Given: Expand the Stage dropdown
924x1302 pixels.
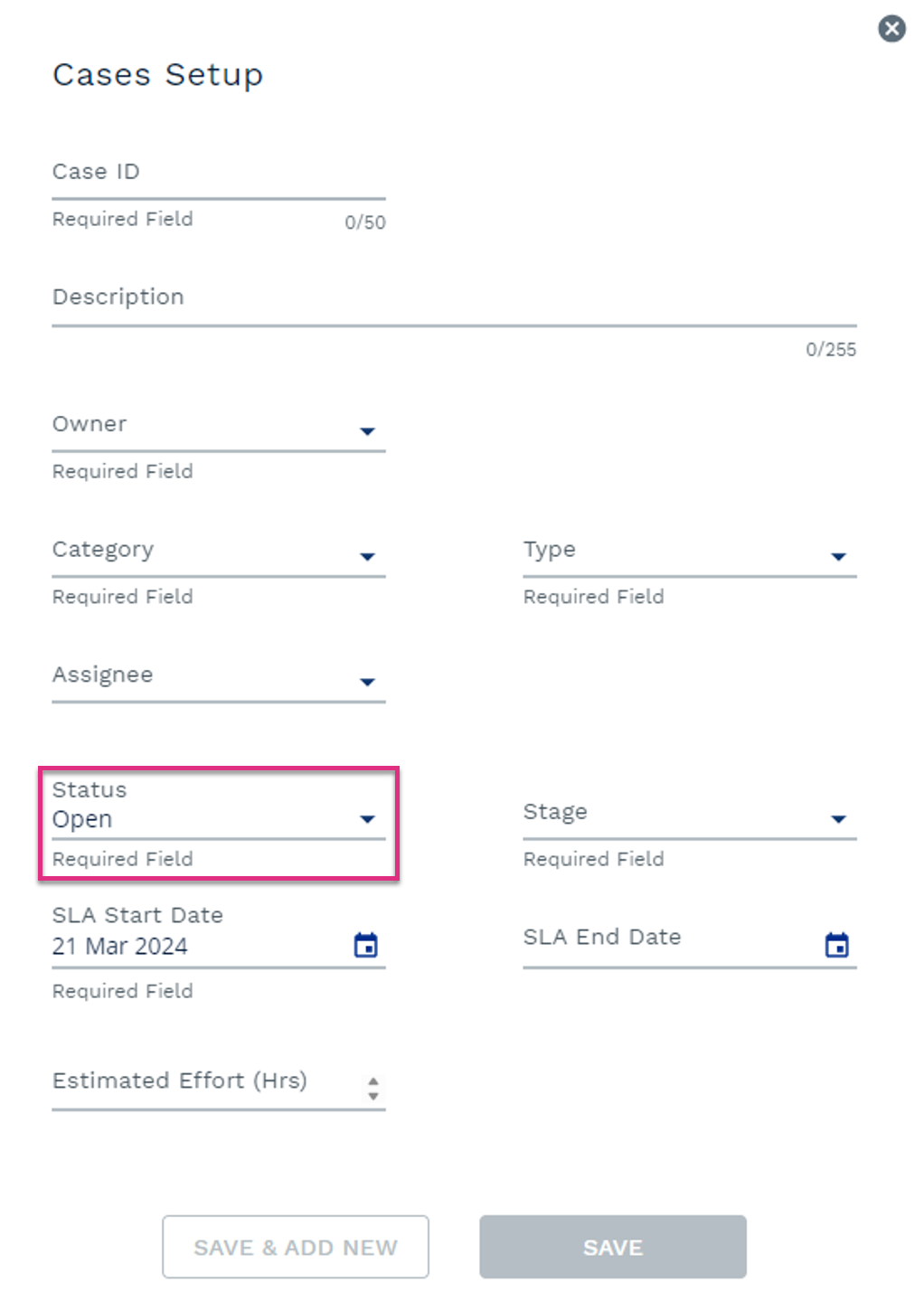Looking at the screenshot, I should coord(838,819).
